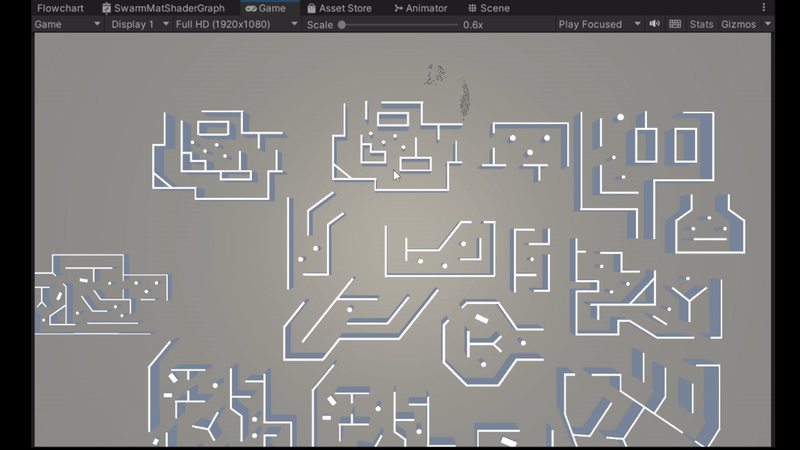Open the three-dot tab options menu
Viewport: 800px width, 450px height.
tap(763, 7)
